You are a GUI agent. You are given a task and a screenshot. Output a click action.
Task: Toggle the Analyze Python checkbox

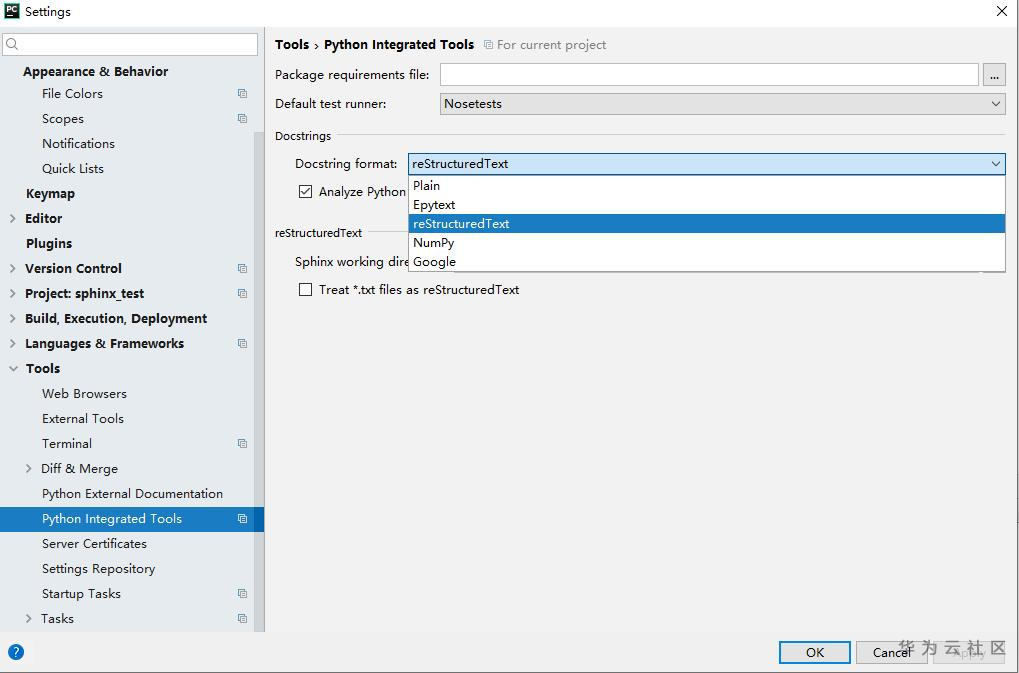[306, 192]
